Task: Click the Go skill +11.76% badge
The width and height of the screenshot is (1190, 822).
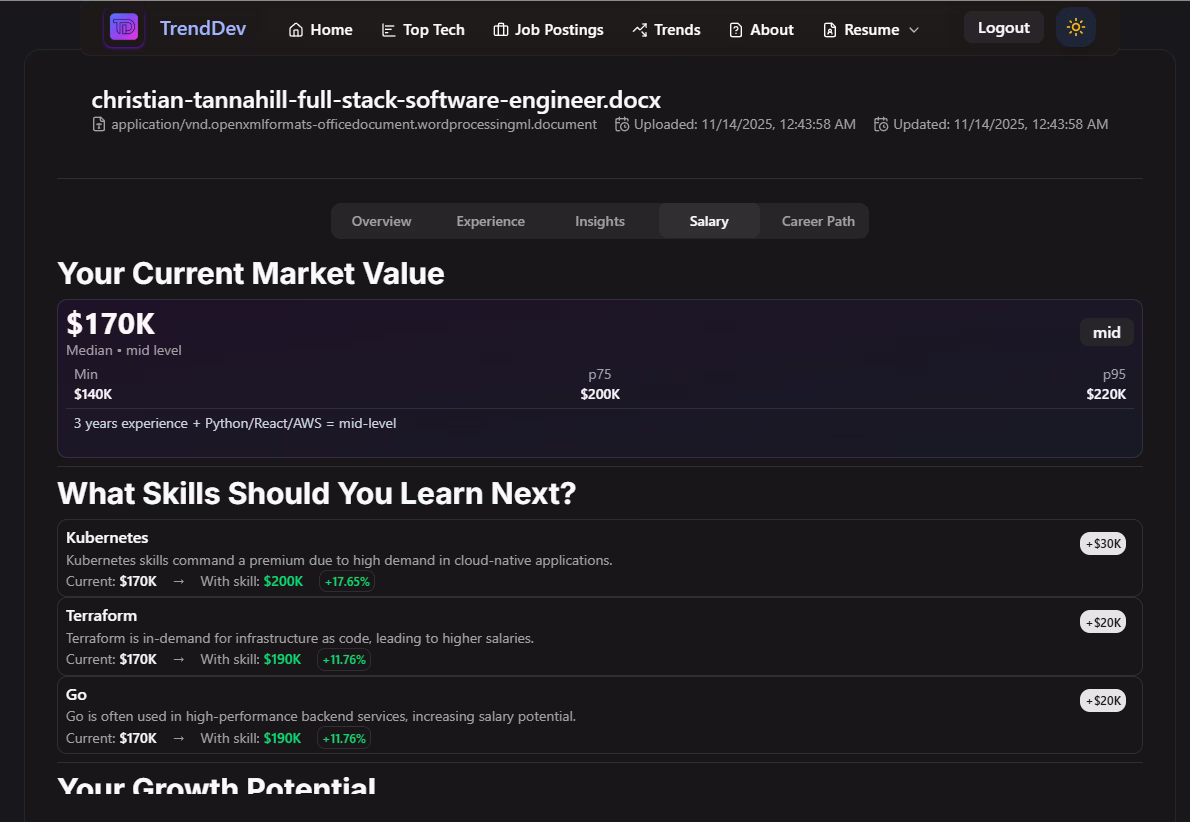Action: click(344, 738)
